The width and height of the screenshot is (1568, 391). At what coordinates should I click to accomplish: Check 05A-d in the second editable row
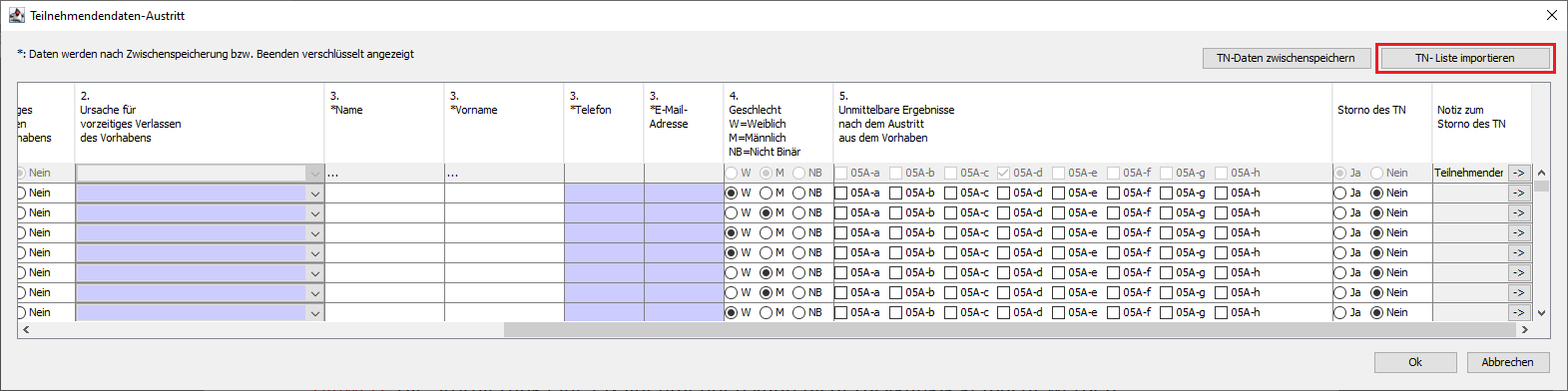[1004, 212]
